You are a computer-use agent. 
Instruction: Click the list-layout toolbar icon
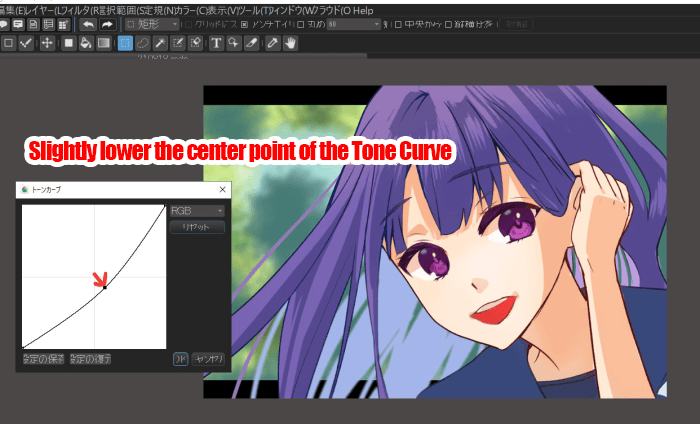click(48, 24)
